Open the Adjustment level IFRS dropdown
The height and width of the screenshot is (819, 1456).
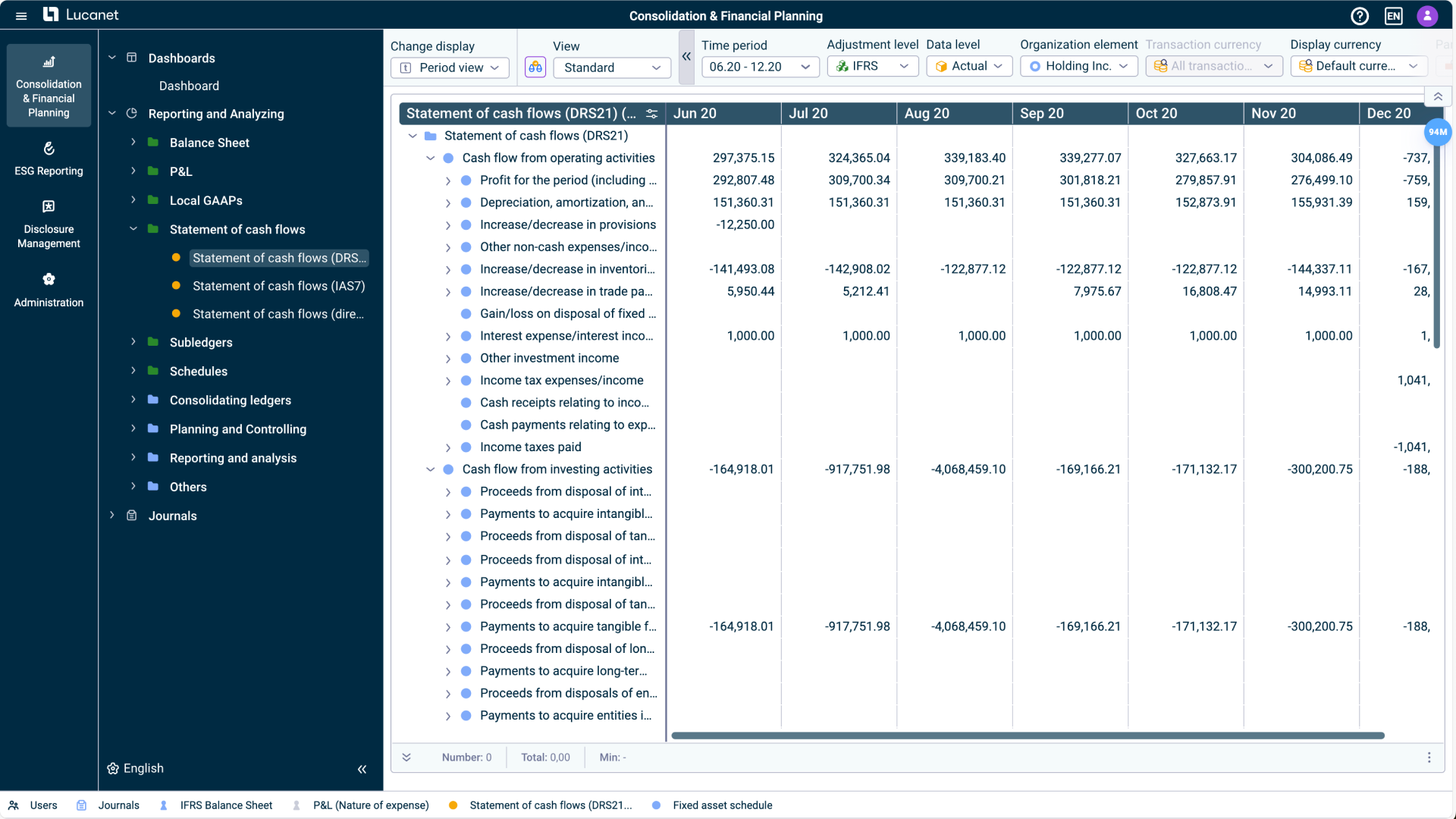(872, 67)
